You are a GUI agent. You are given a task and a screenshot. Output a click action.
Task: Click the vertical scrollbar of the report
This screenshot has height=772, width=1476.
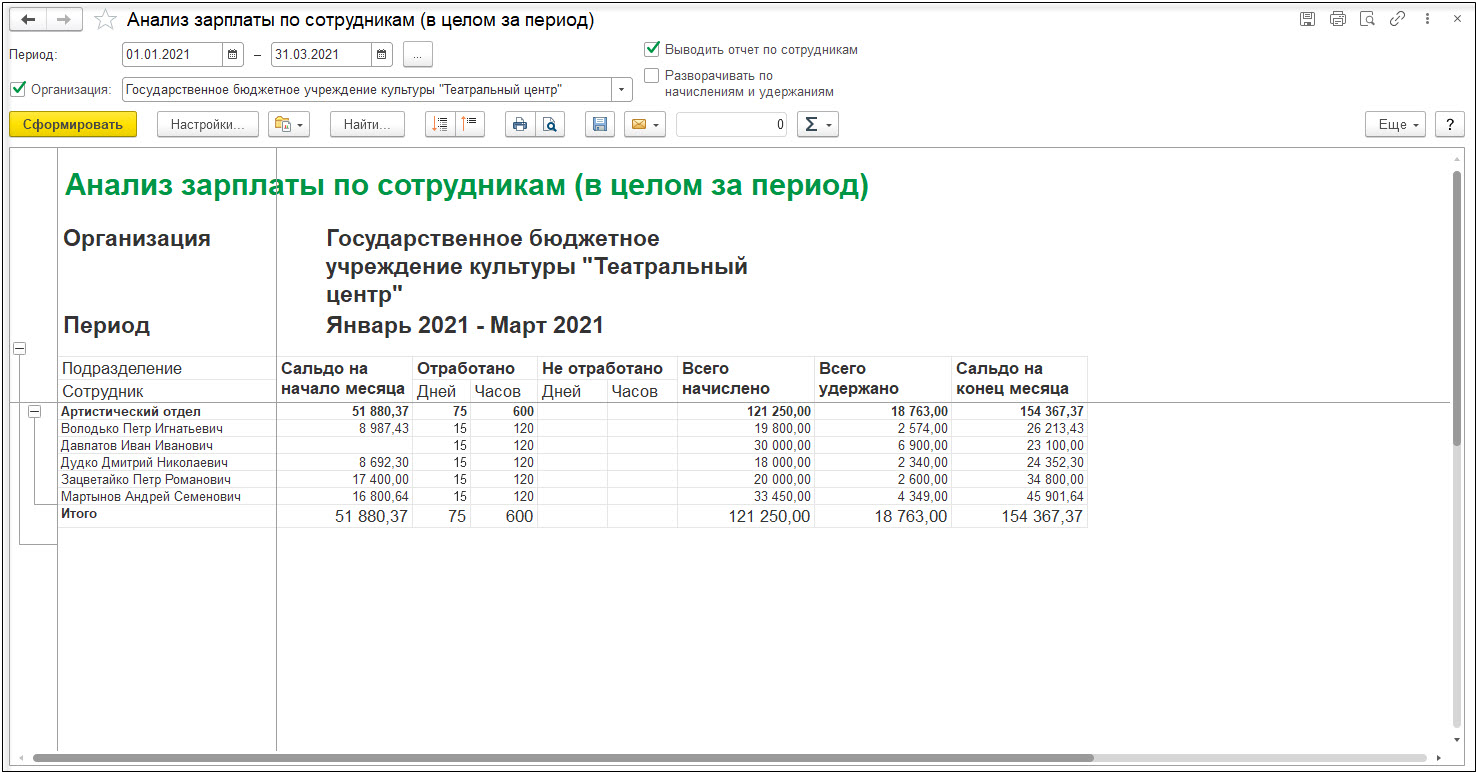tap(1458, 310)
